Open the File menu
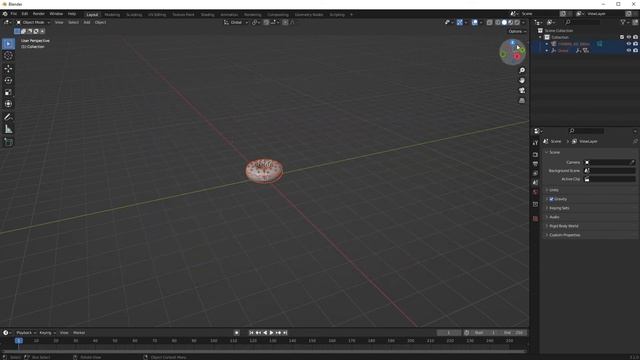Viewport: 640px width, 360px height. point(13,14)
